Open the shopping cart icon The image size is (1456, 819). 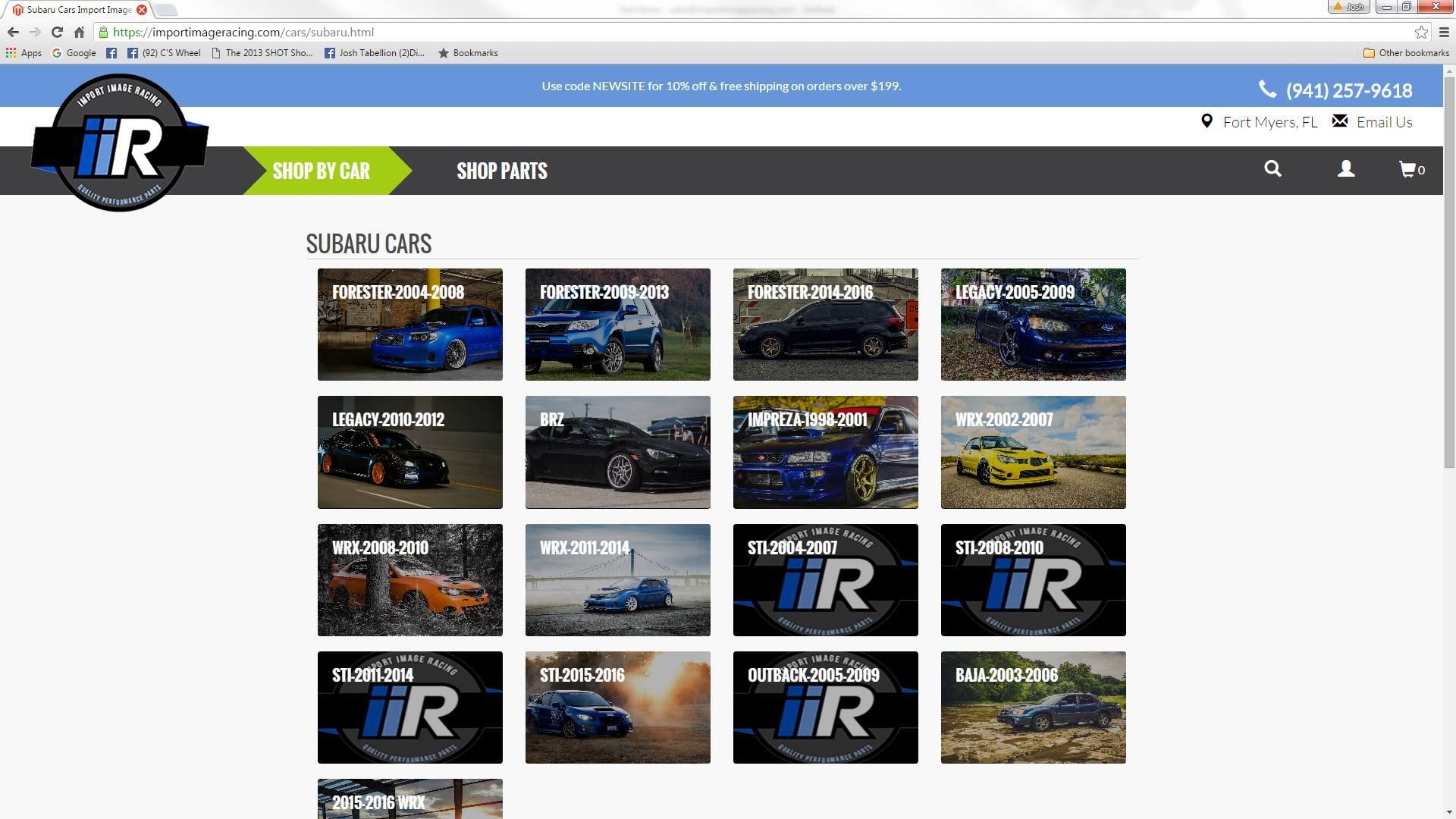click(1411, 169)
